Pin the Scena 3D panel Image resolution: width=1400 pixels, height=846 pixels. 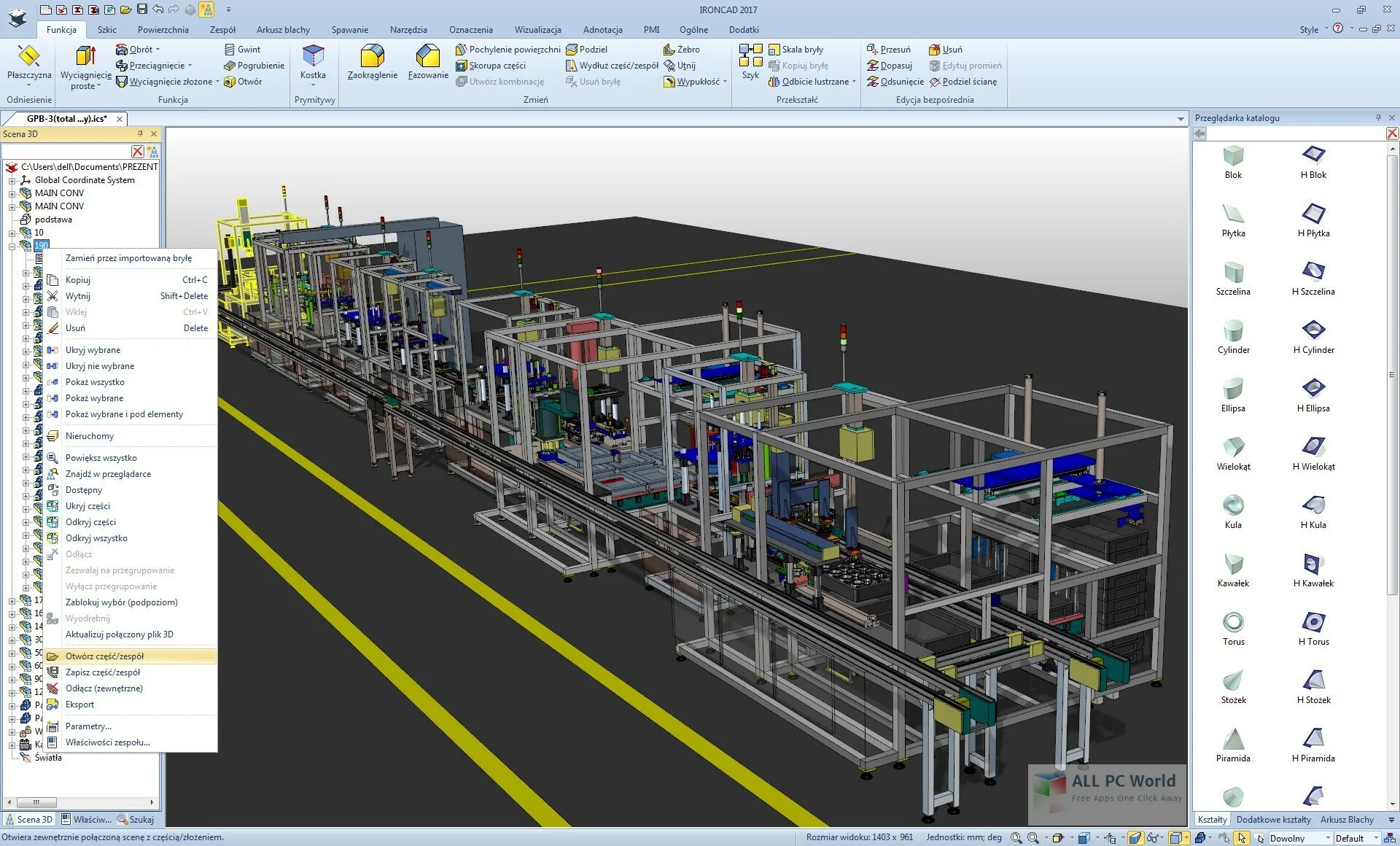click(140, 134)
